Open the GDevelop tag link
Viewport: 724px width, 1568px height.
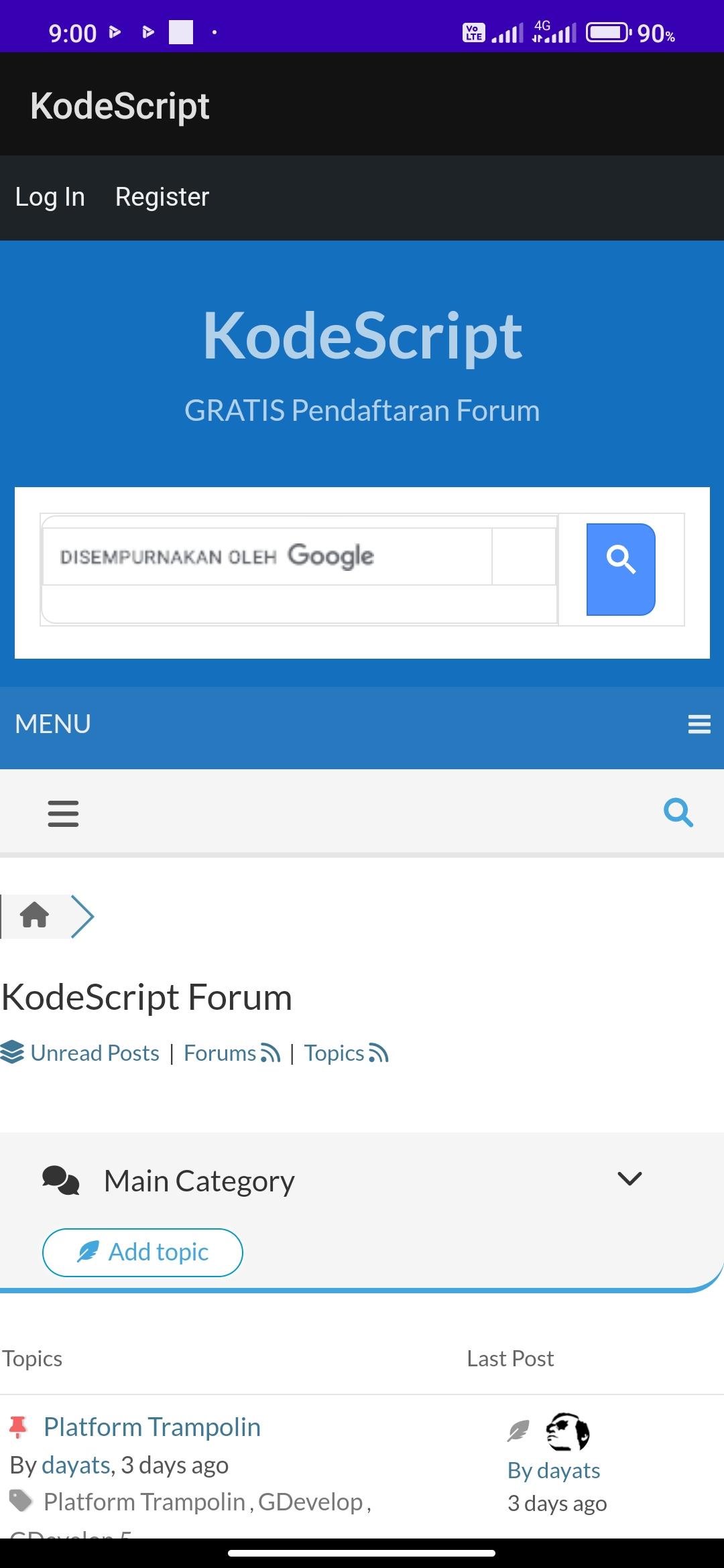coord(310,1502)
